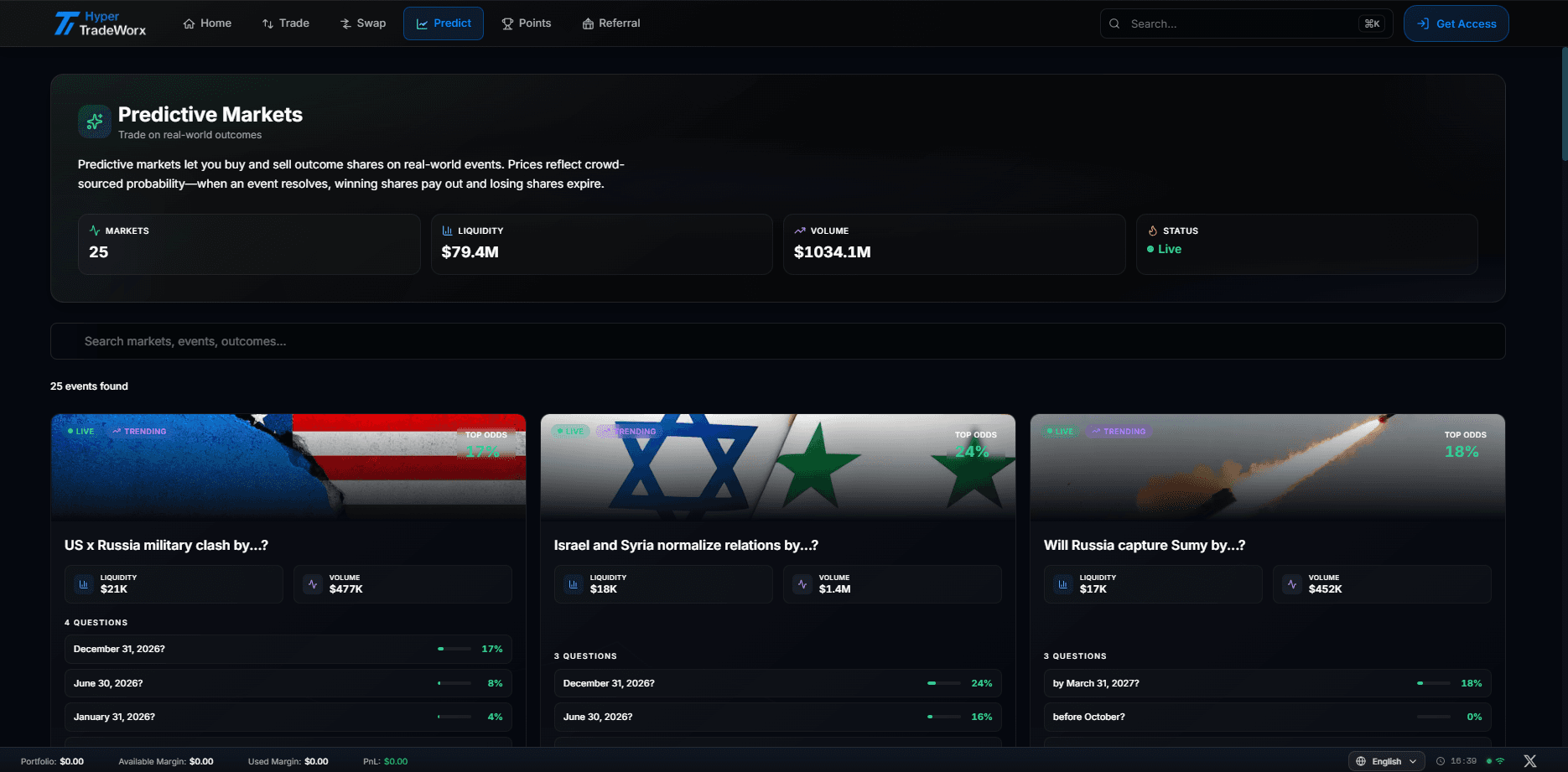Expand the 'by March 31, 2027?' question

coord(1266,683)
